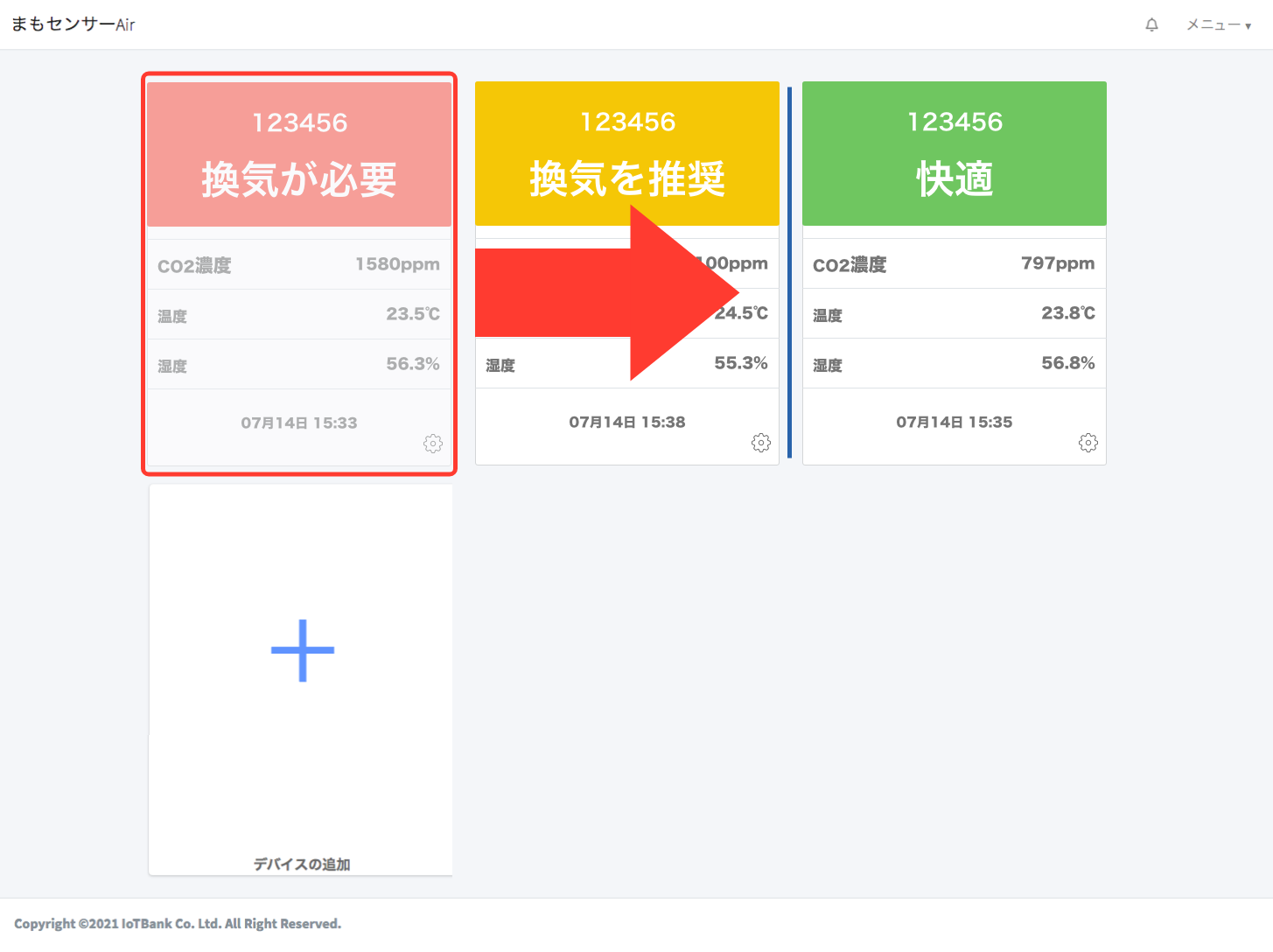This screenshot has height=952, width=1273.
Task: Open the メニュー dropdown
Action: click(x=1218, y=24)
